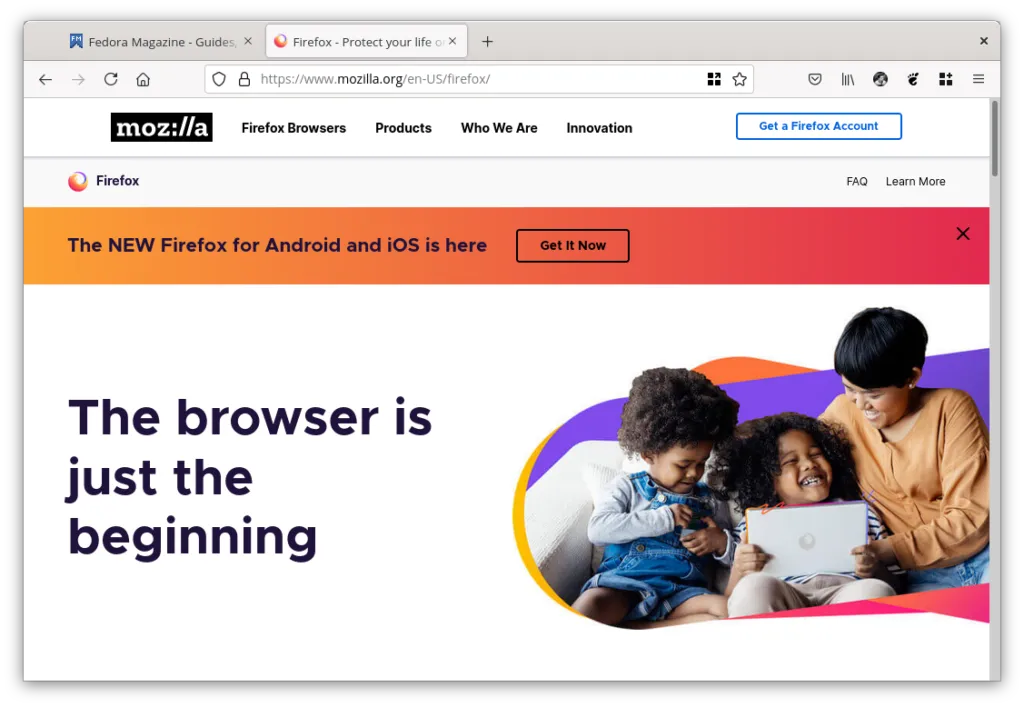This screenshot has height=707, width=1024.
Task: Dismiss the orange promo banner
Action: [x=963, y=234]
